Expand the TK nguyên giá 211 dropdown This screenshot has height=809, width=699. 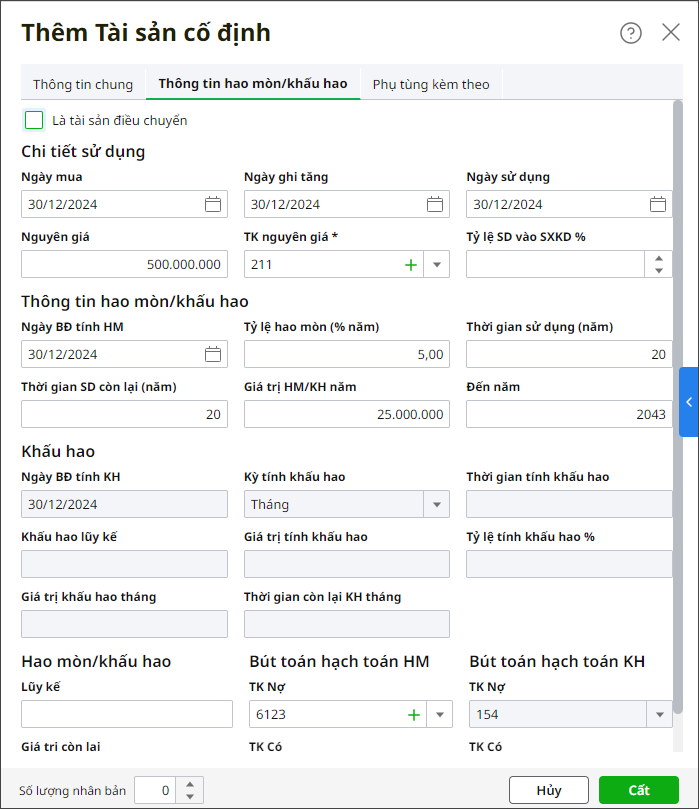pos(437,264)
